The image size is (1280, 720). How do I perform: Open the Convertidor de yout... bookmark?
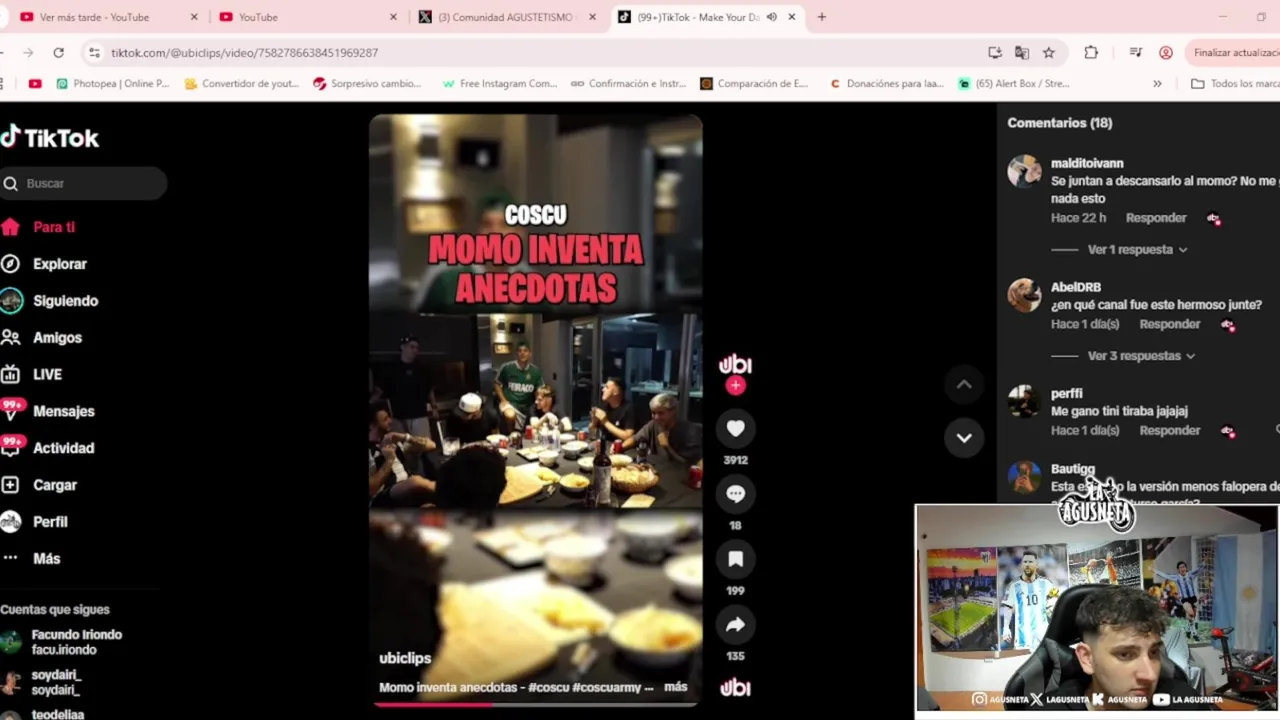241,84
